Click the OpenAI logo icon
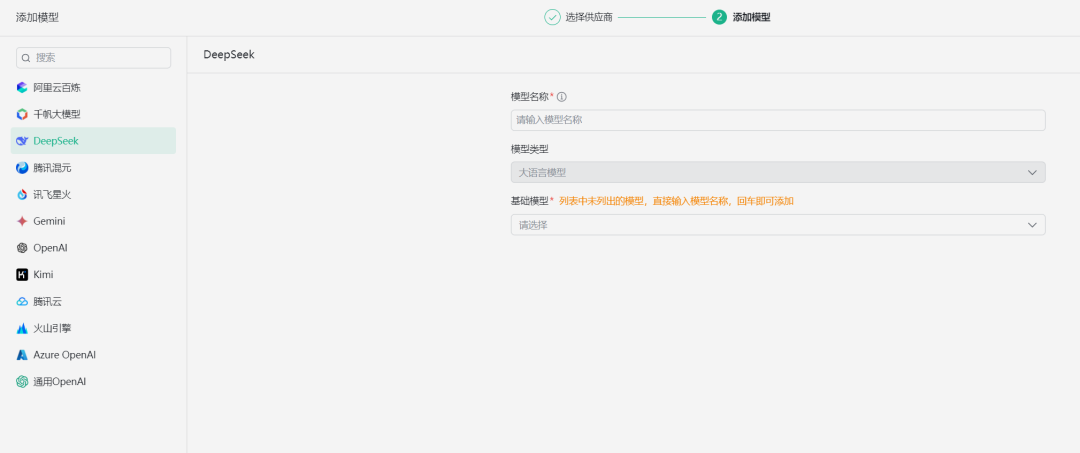Viewport: 1080px width, 453px height. pos(22,248)
